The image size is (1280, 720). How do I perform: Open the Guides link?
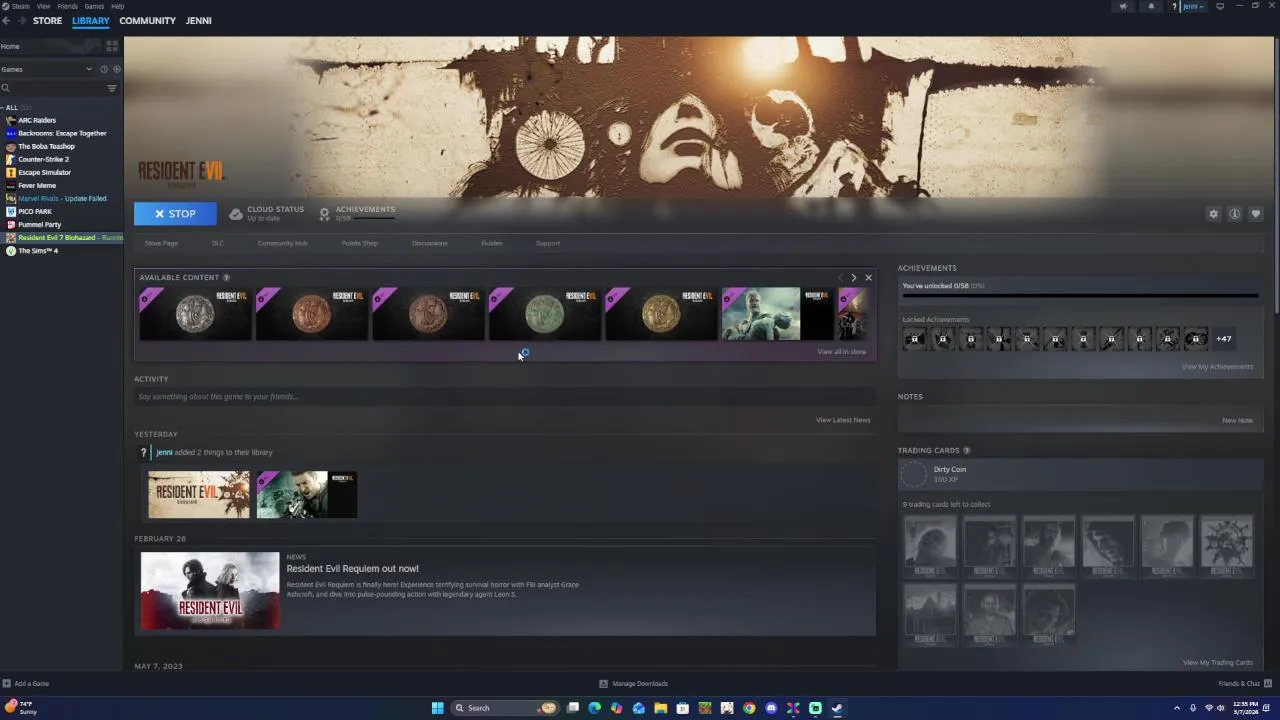click(x=492, y=243)
